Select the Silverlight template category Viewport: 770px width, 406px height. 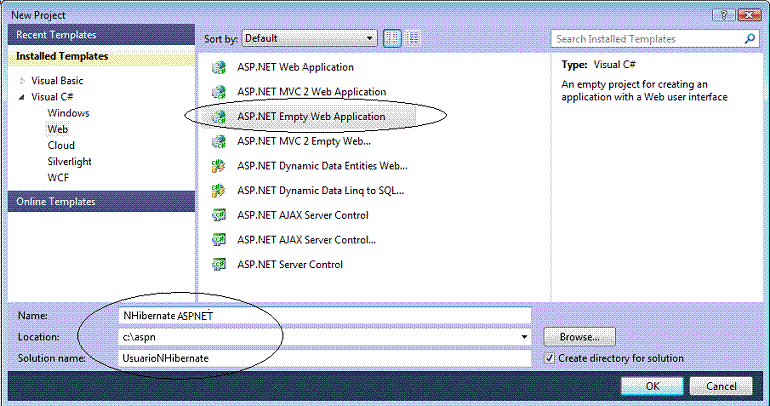click(x=69, y=162)
